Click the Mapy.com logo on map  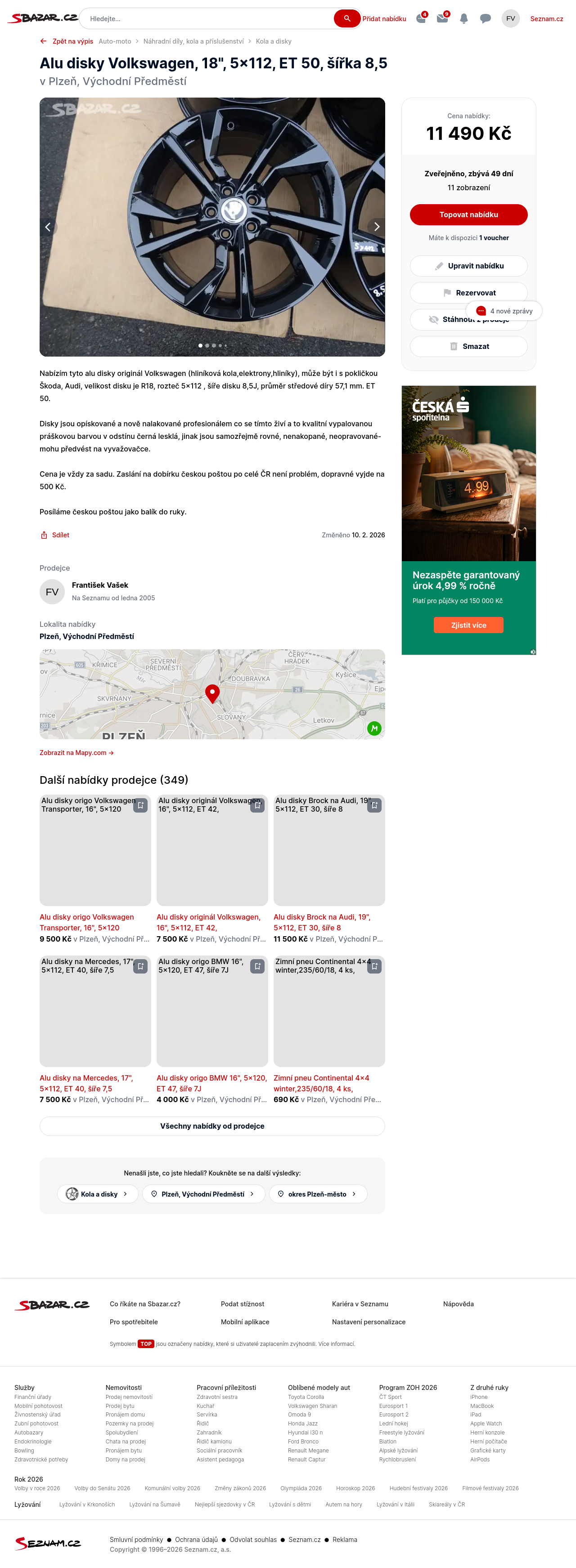(x=374, y=728)
